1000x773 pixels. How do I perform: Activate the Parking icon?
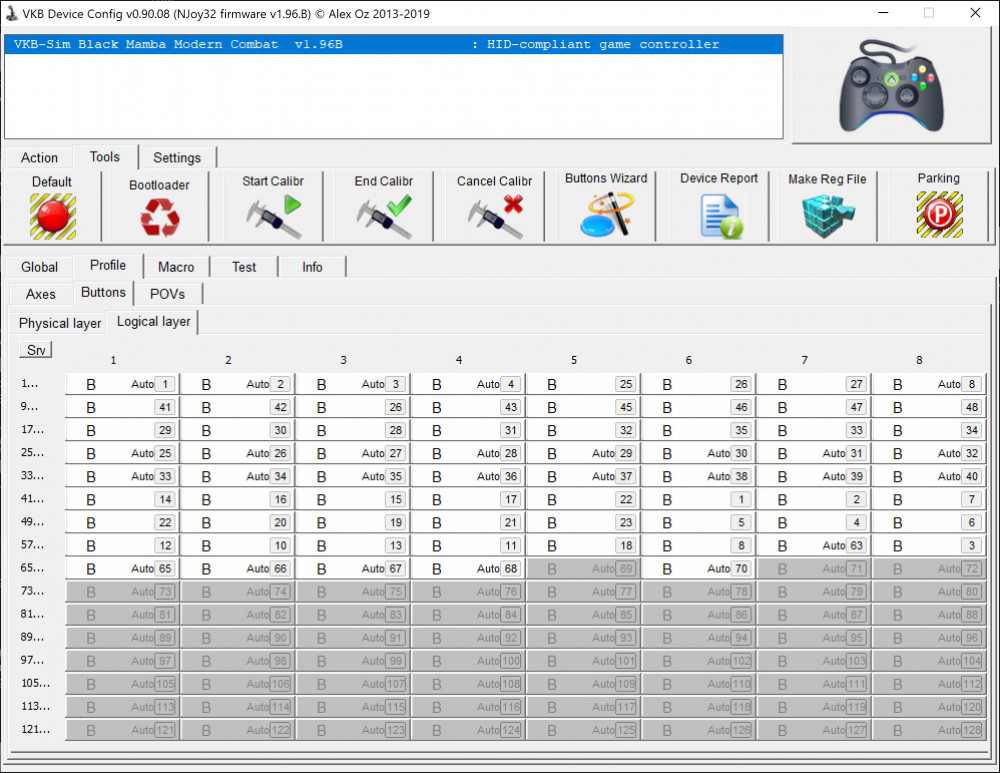point(938,214)
